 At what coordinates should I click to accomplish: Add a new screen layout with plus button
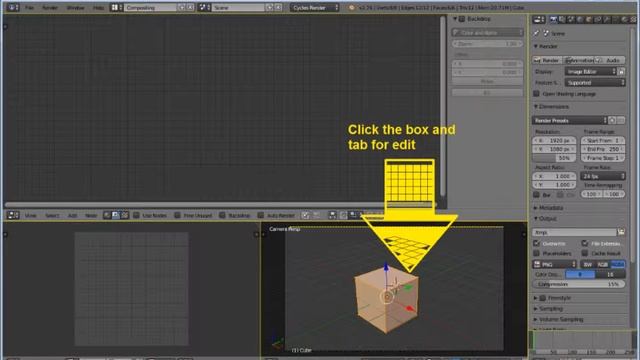tap(182, 7)
